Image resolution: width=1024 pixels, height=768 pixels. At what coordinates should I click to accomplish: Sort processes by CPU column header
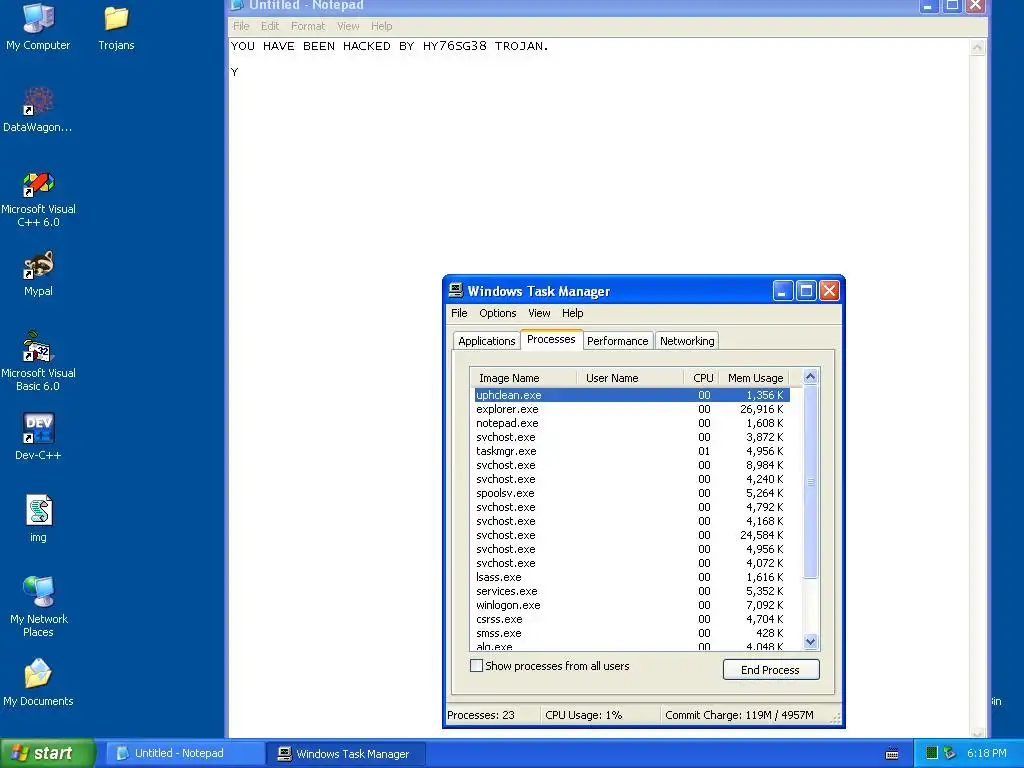tap(702, 378)
